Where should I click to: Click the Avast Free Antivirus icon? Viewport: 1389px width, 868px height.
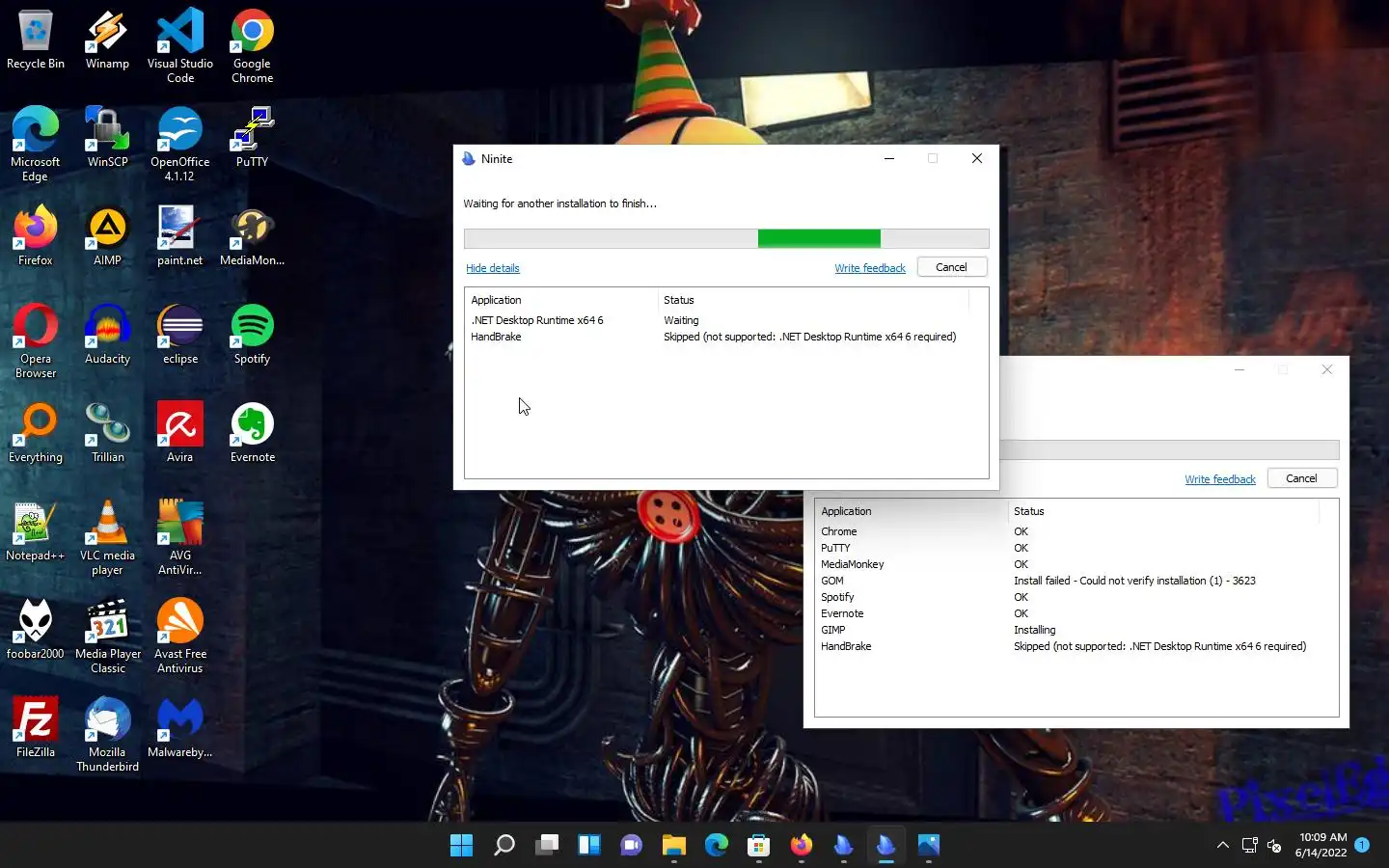pos(180,636)
